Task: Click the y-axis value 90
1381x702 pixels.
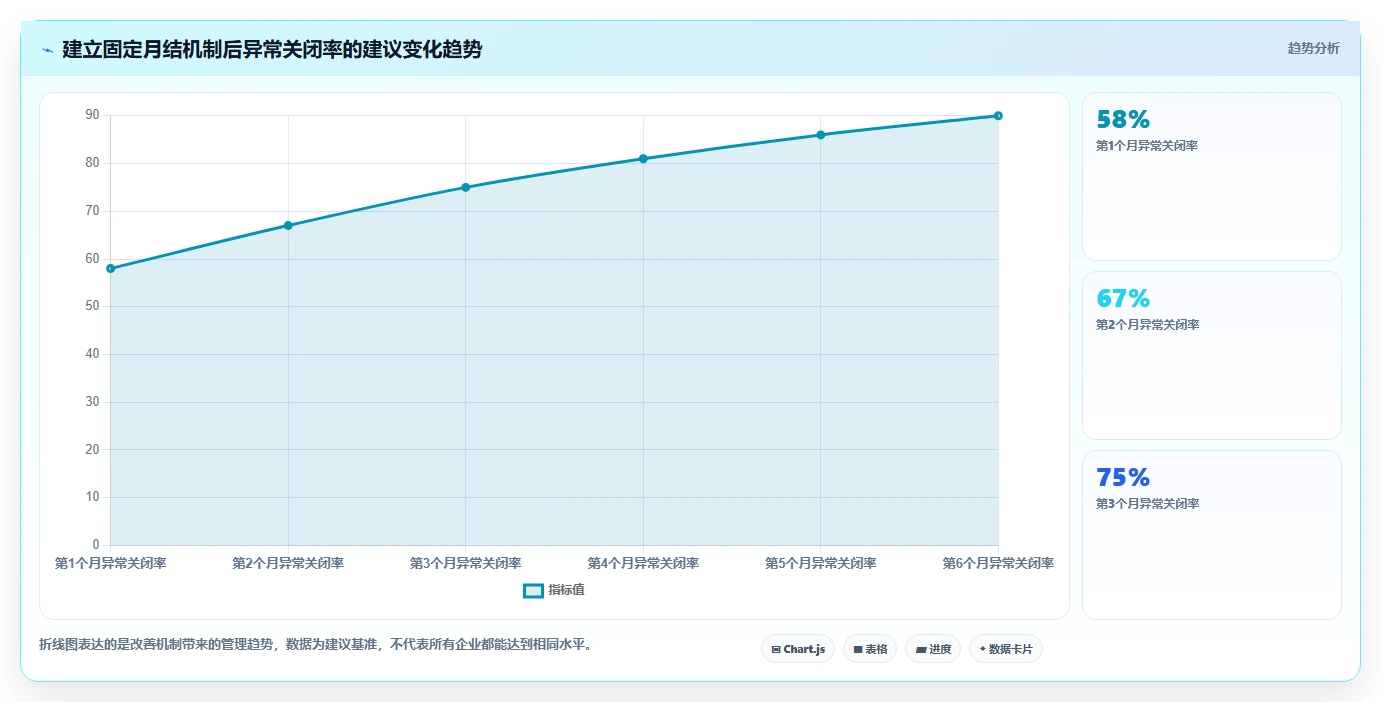Action: (92, 115)
